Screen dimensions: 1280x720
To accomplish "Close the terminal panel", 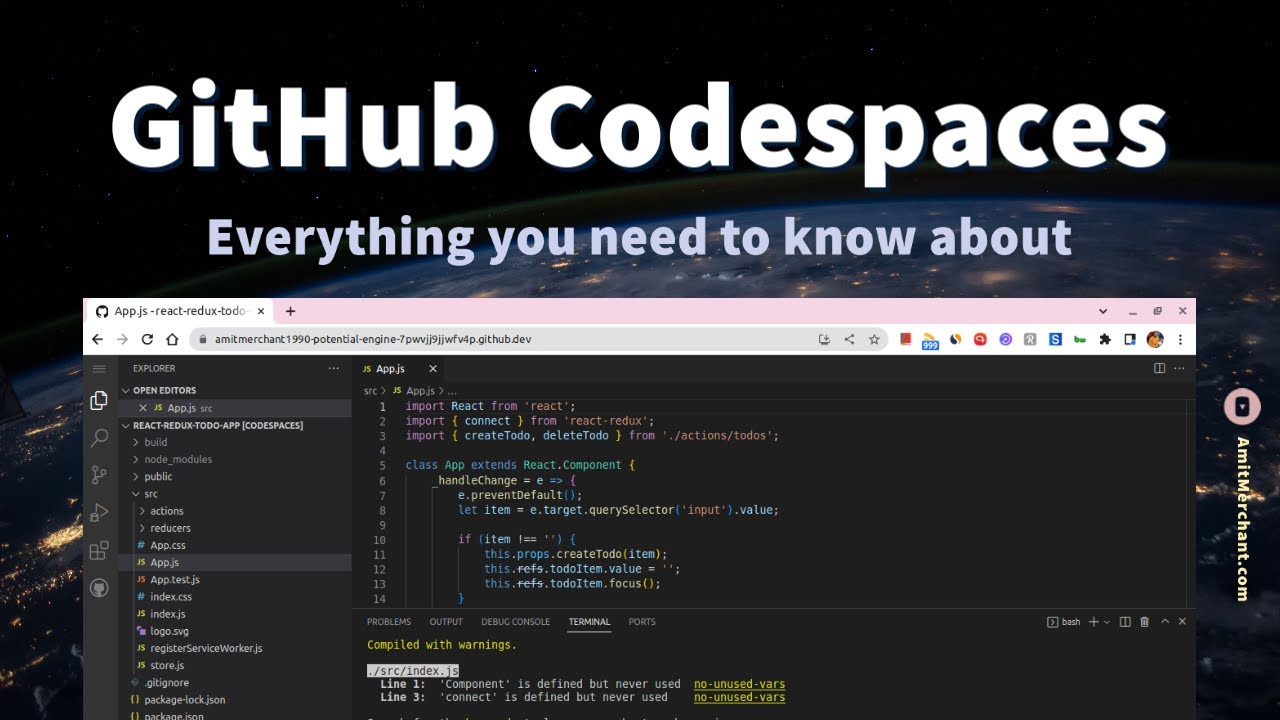I will pyautogui.click(x=1182, y=622).
